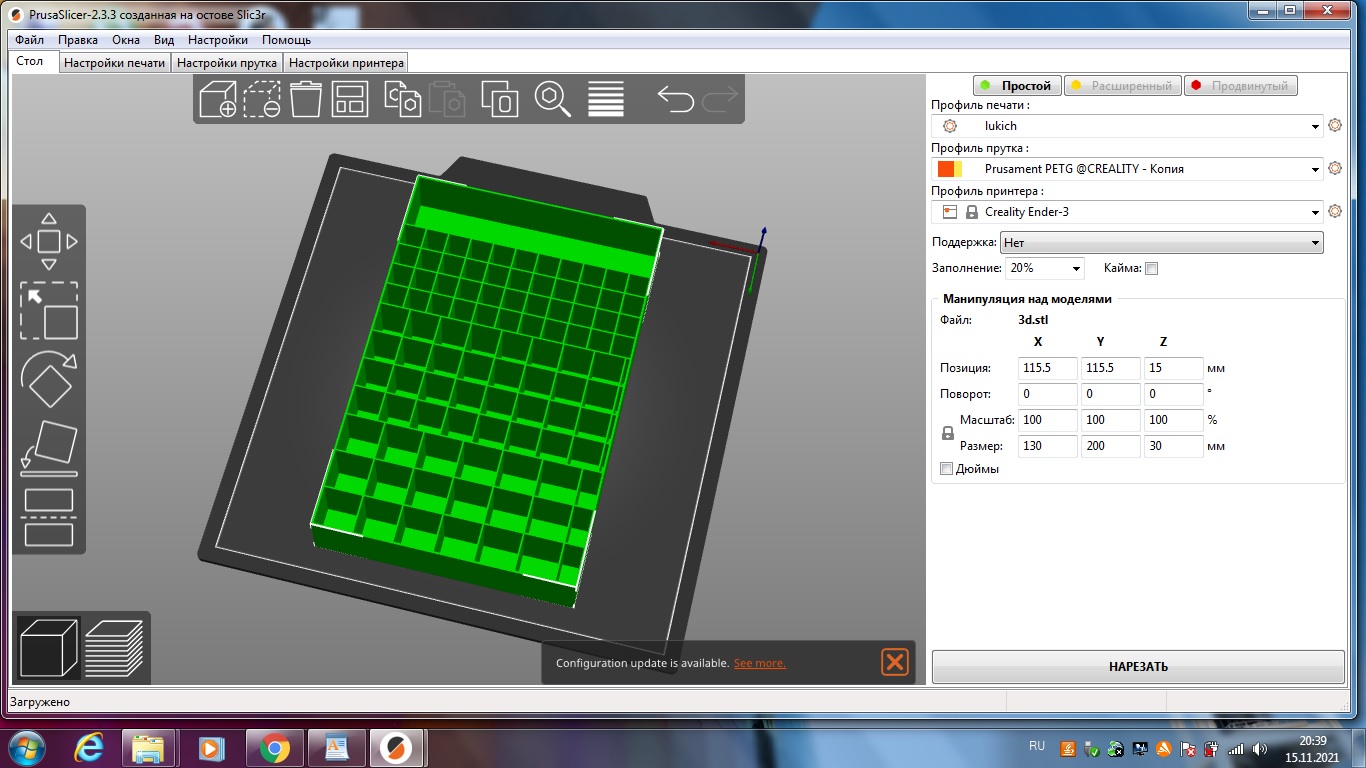Switch to the Настройки печати tab

point(114,63)
